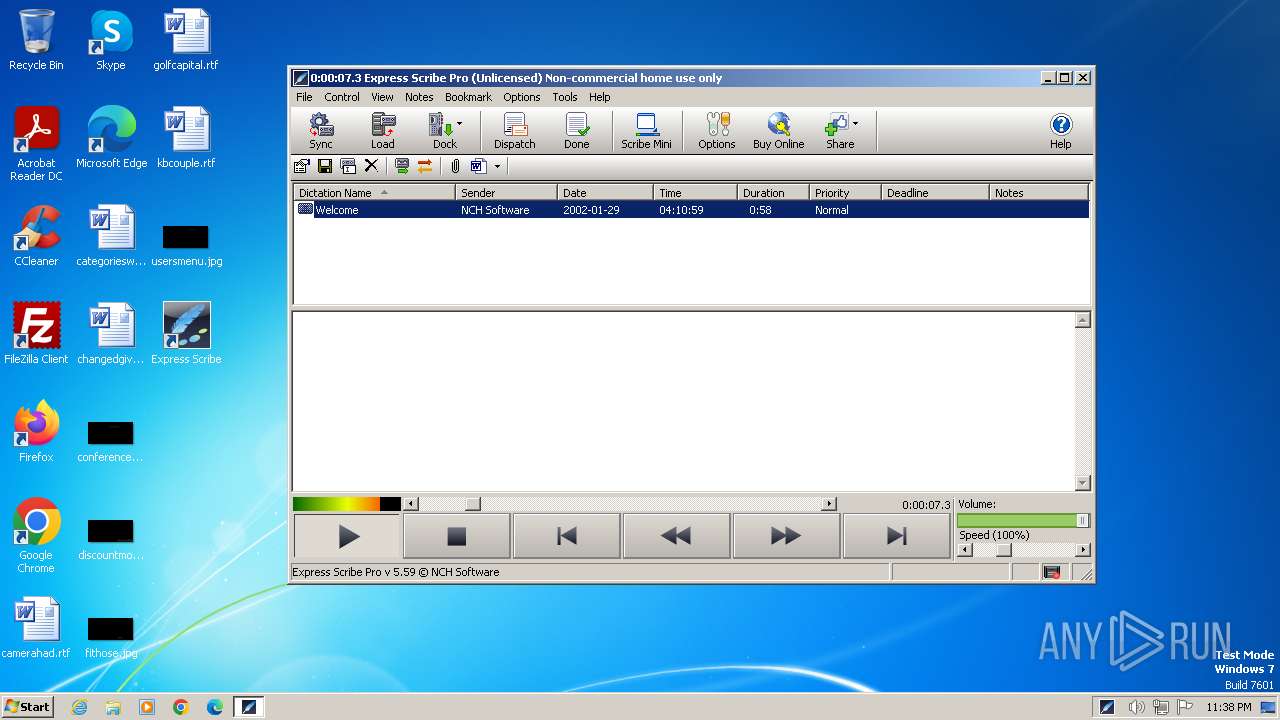This screenshot has height=720, width=1280.
Task: Click the dictation properties small icon
Action: pos(301,166)
